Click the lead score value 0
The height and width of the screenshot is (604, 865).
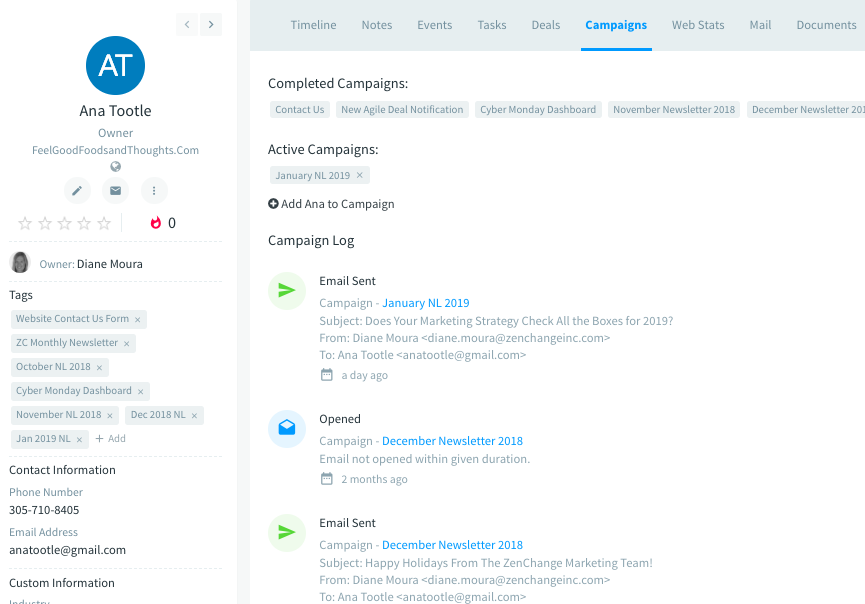point(172,223)
